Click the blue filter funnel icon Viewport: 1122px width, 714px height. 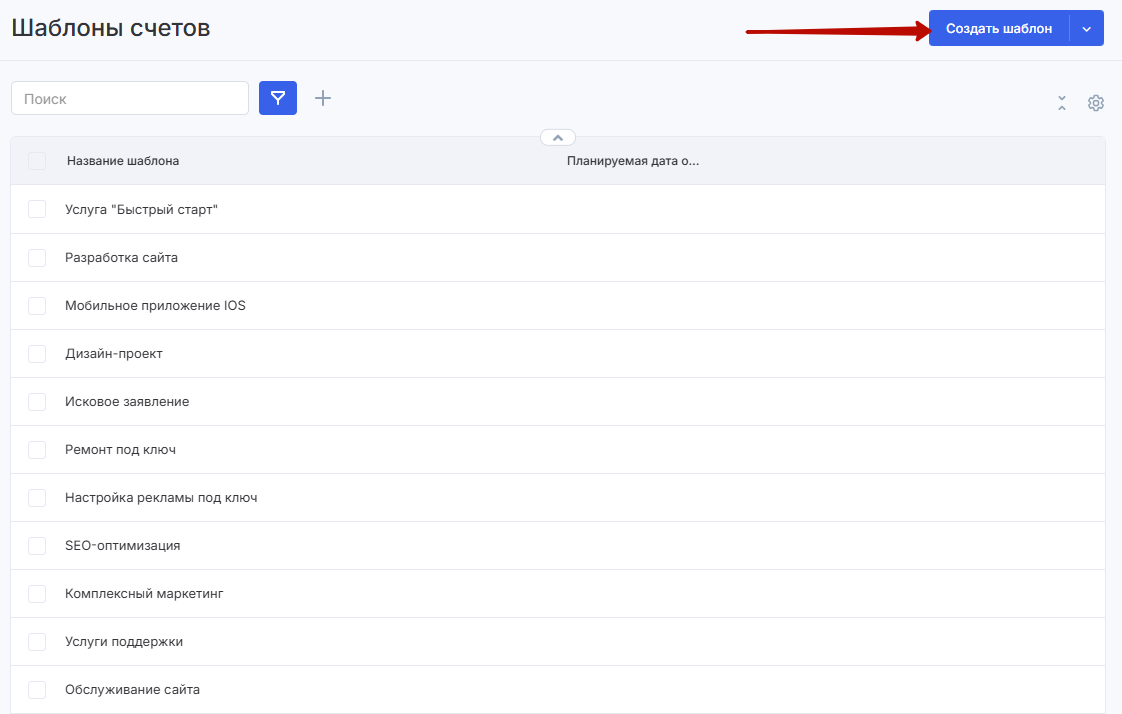click(278, 98)
